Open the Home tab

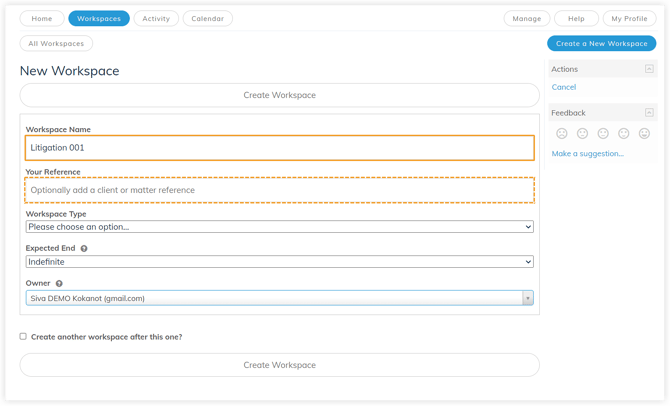point(42,18)
